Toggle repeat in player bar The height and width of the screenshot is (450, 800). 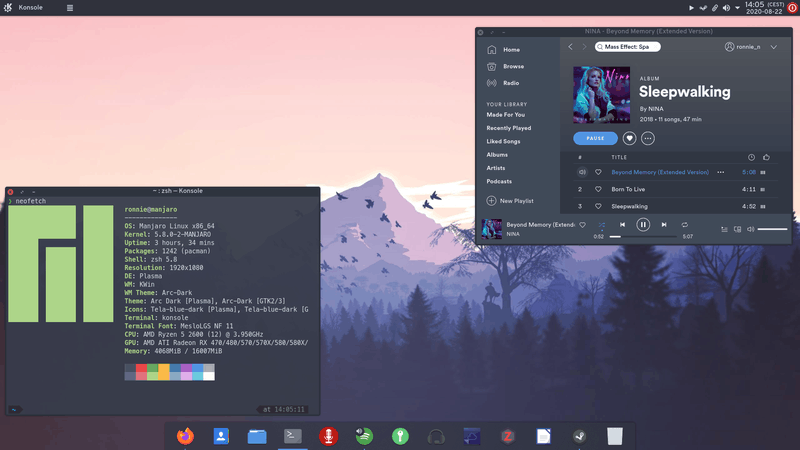pos(685,225)
